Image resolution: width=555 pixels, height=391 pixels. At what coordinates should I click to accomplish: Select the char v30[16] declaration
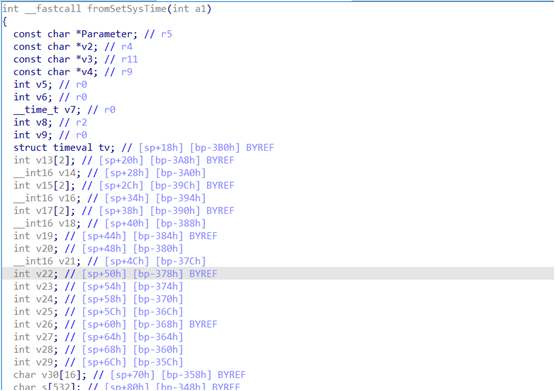50,375
